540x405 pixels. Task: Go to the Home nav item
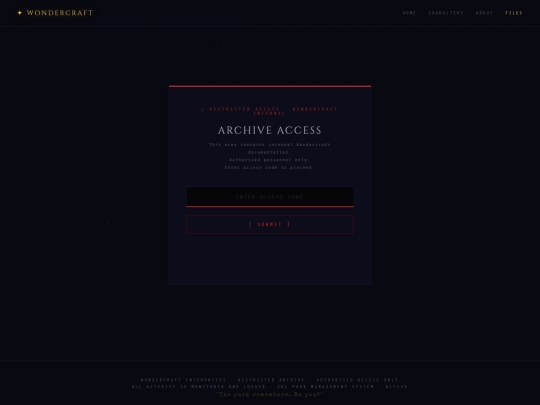(x=409, y=13)
